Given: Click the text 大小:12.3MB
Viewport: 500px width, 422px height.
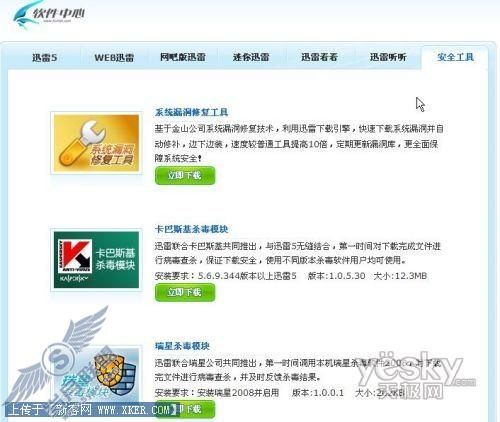Looking at the screenshot, I should 400,276.
